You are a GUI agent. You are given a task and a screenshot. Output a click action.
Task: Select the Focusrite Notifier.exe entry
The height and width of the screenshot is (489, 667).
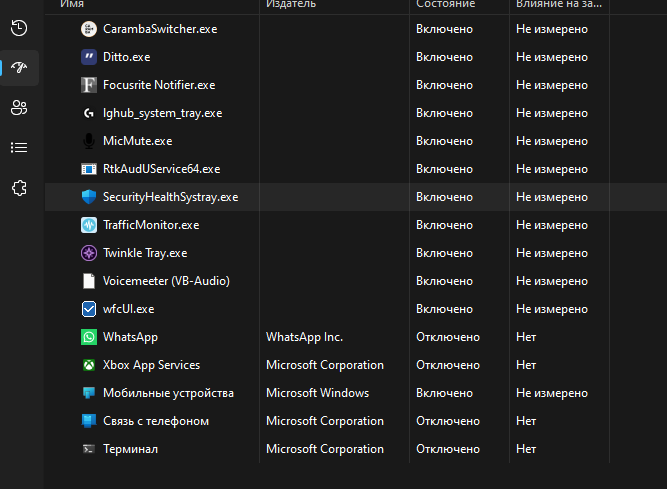159,85
